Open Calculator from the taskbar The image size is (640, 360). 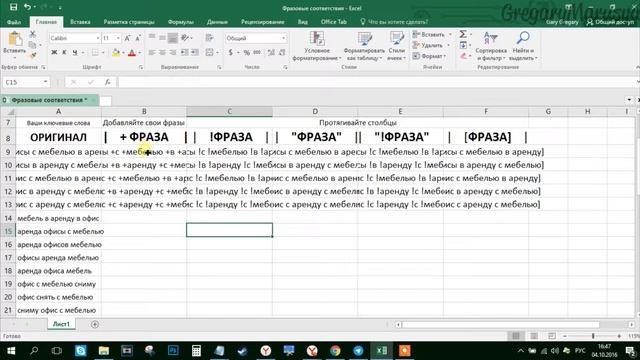[196, 351]
